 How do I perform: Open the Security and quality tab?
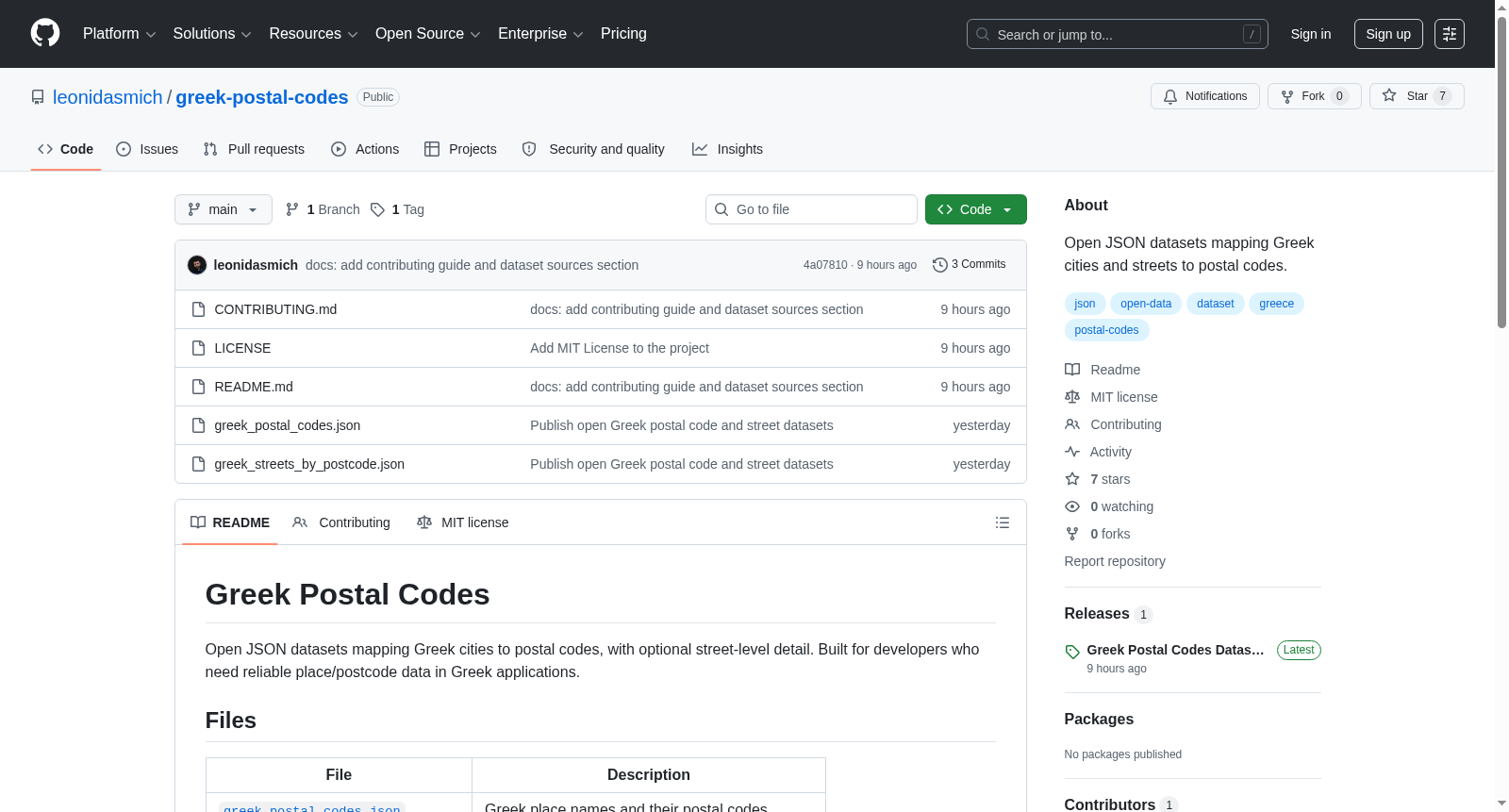tap(593, 149)
